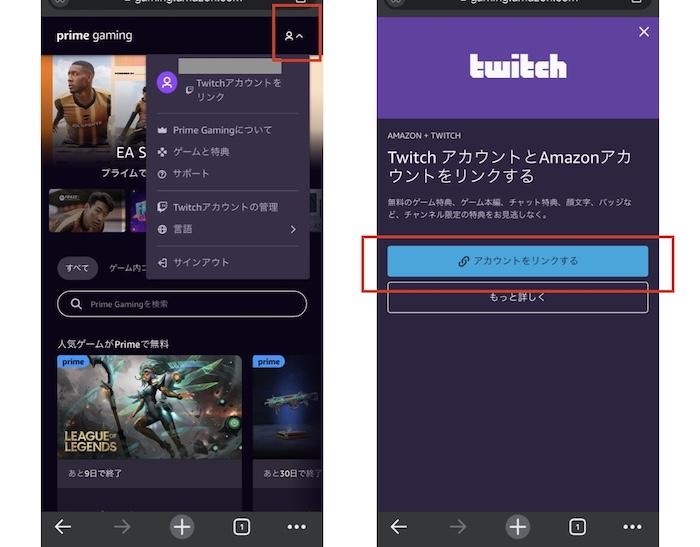Image resolution: width=700 pixels, height=547 pixels.
Task: Close the Twitch link dialog with X
Action: coord(644,32)
